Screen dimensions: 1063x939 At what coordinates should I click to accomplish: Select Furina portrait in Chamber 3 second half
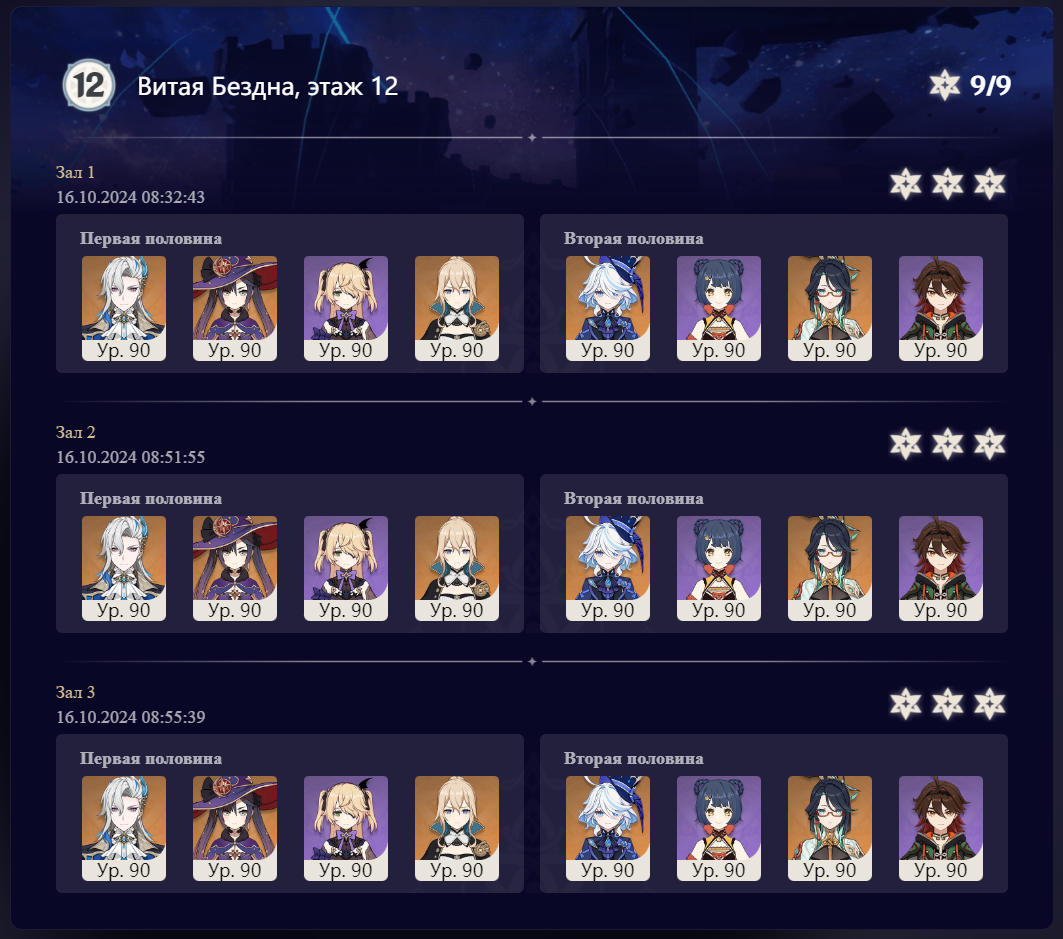[x=607, y=828]
